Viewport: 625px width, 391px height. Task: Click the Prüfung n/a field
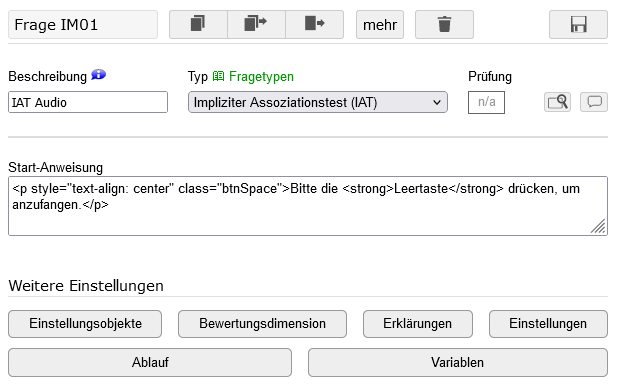[486, 102]
